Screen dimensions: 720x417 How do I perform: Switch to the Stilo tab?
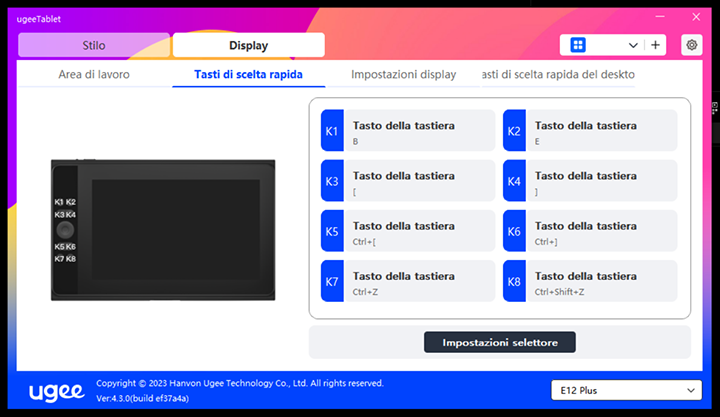pos(93,45)
